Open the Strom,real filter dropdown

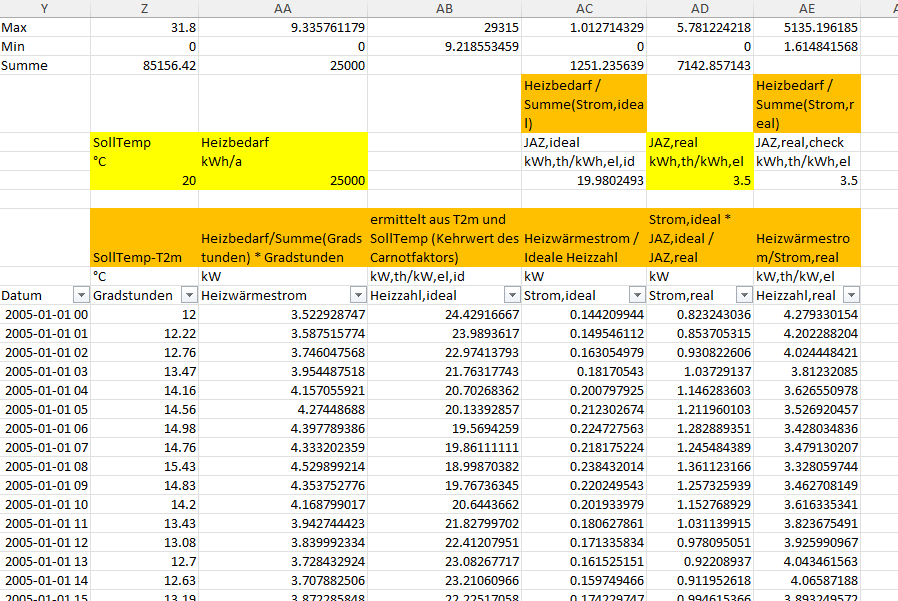point(742,296)
